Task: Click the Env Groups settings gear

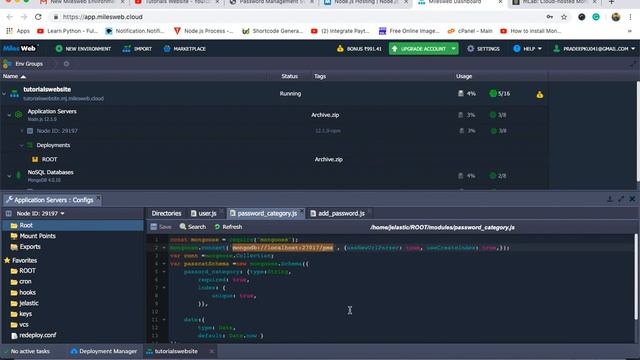Action: pos(66,64)
